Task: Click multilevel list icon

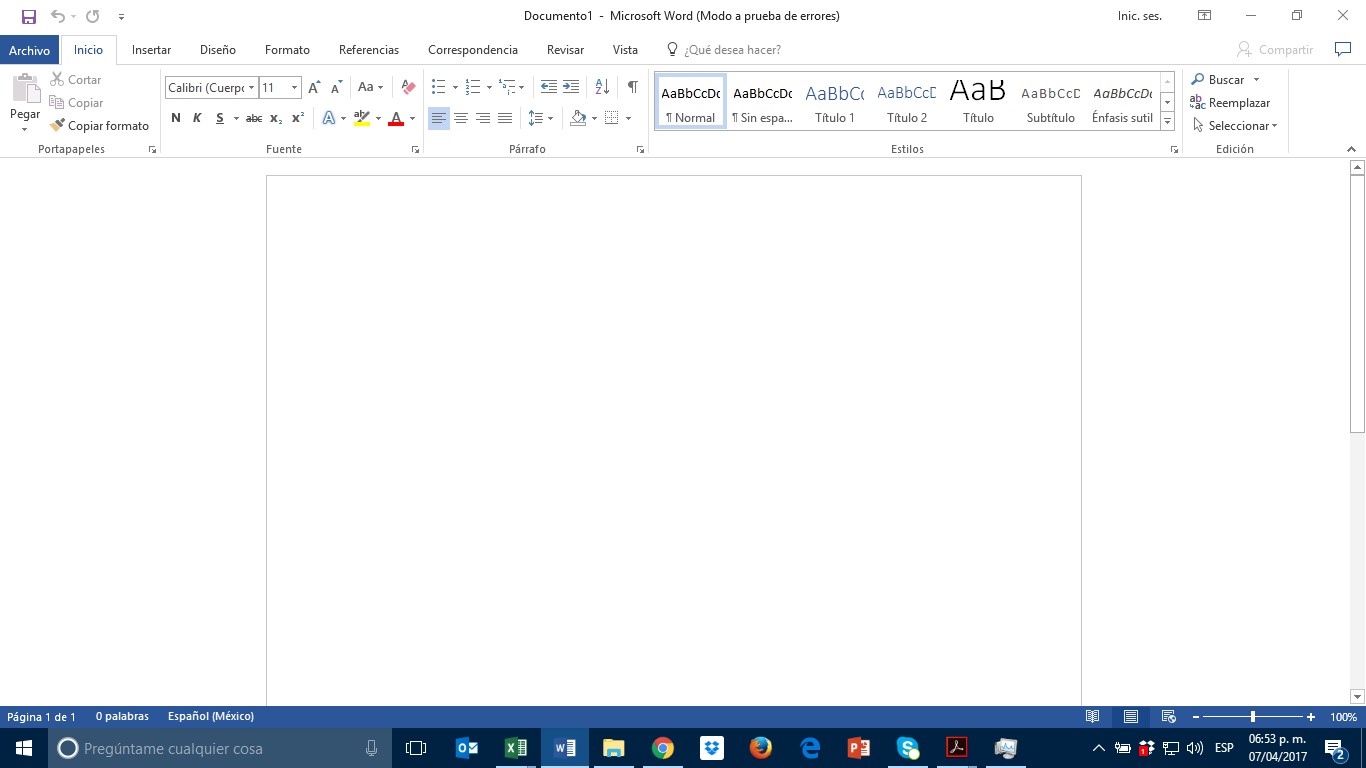Action: [x=507, y=88]
